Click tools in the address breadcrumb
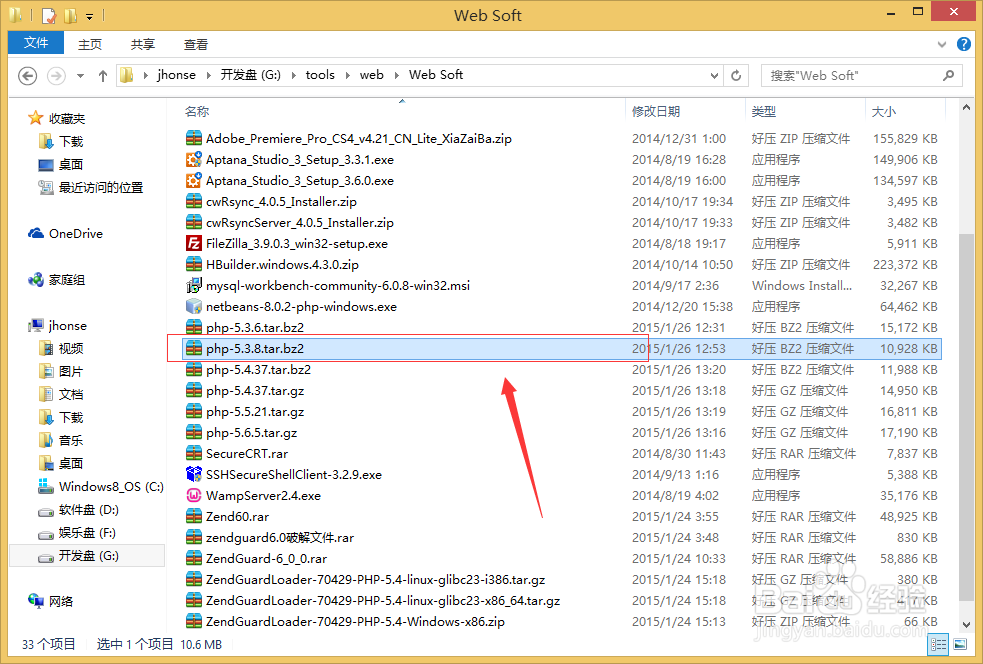Image resolution: width=983 pixels, height=664 pixels. tap(320, 75)
